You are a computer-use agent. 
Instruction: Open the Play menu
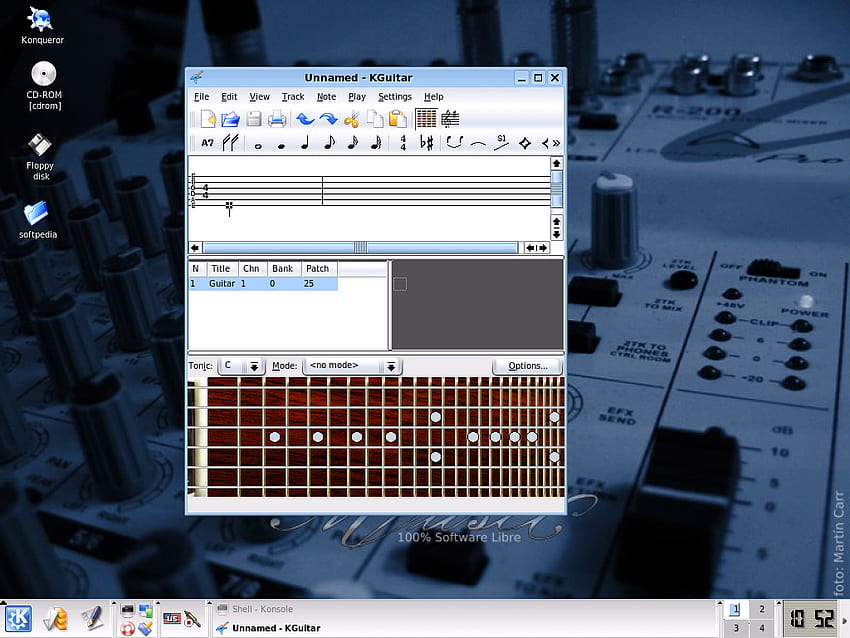point(357,96)
